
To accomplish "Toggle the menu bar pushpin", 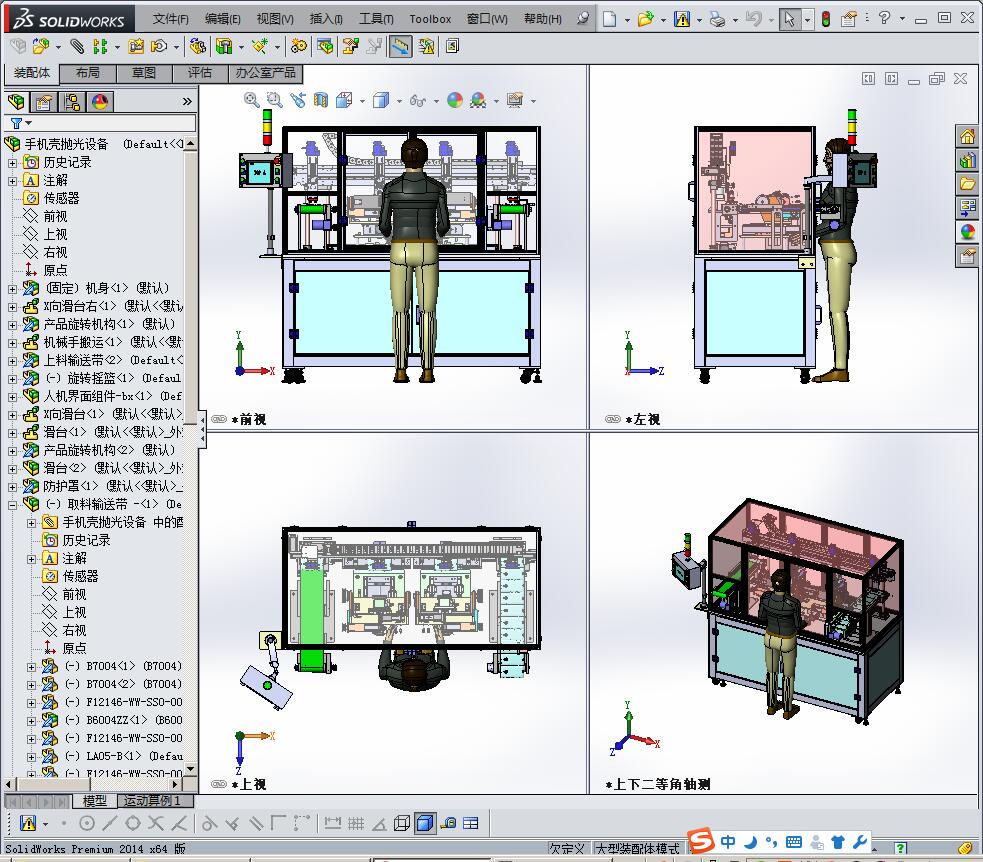I will tap(583, 18).
